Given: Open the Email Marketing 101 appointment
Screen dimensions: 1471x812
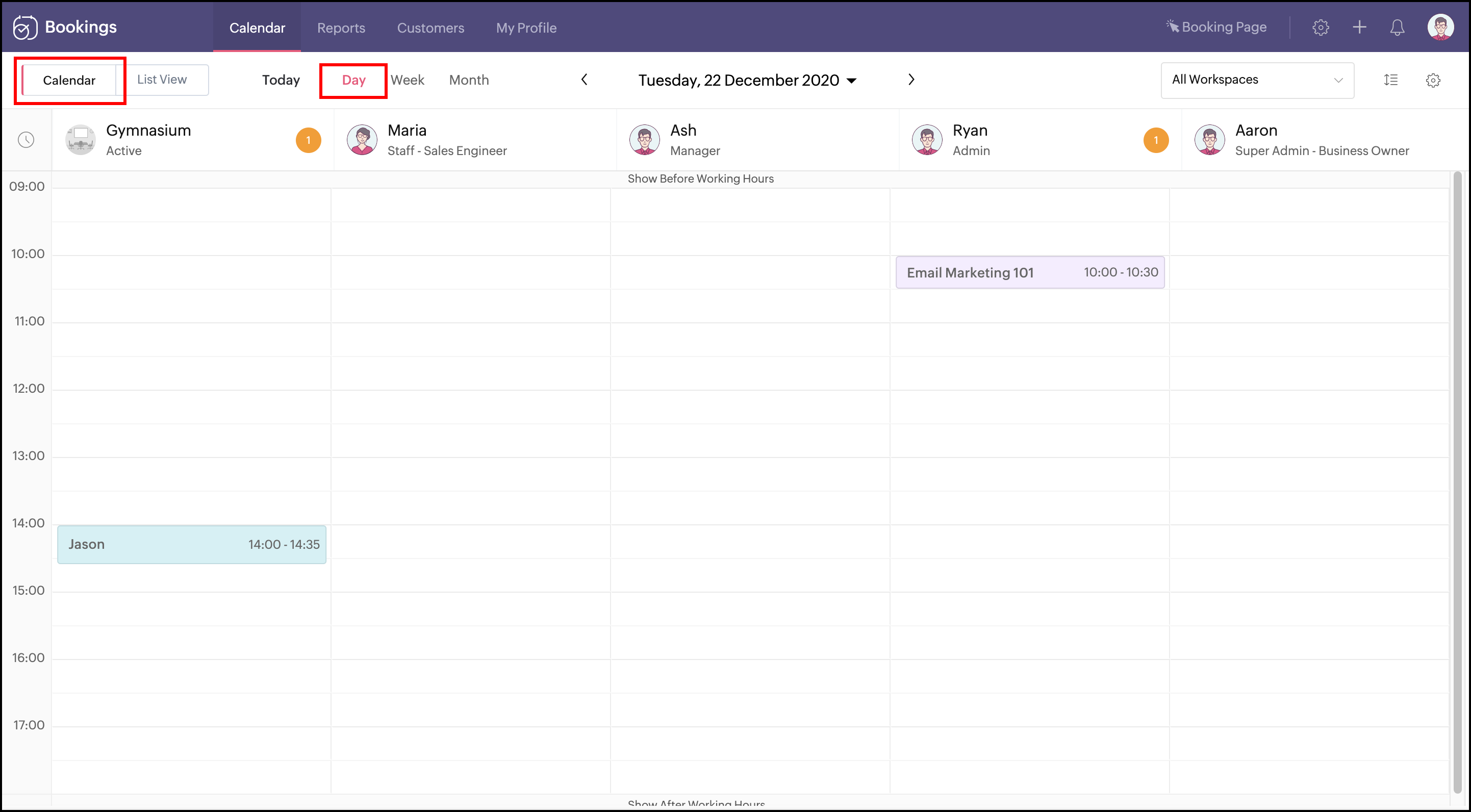Looking at the screenshot, I should (1029, 272).
